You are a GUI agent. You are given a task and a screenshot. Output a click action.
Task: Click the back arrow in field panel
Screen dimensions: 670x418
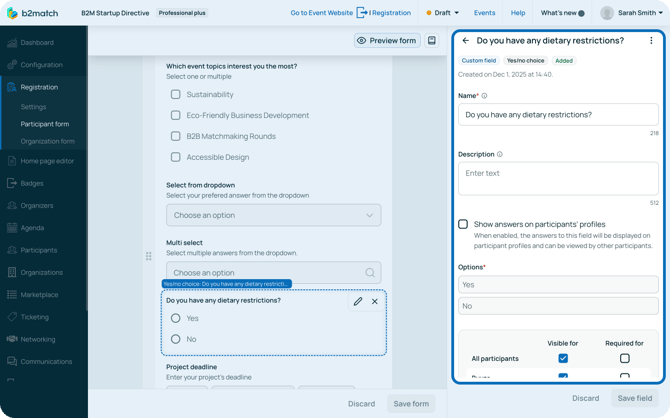click(x=466, y=41)
